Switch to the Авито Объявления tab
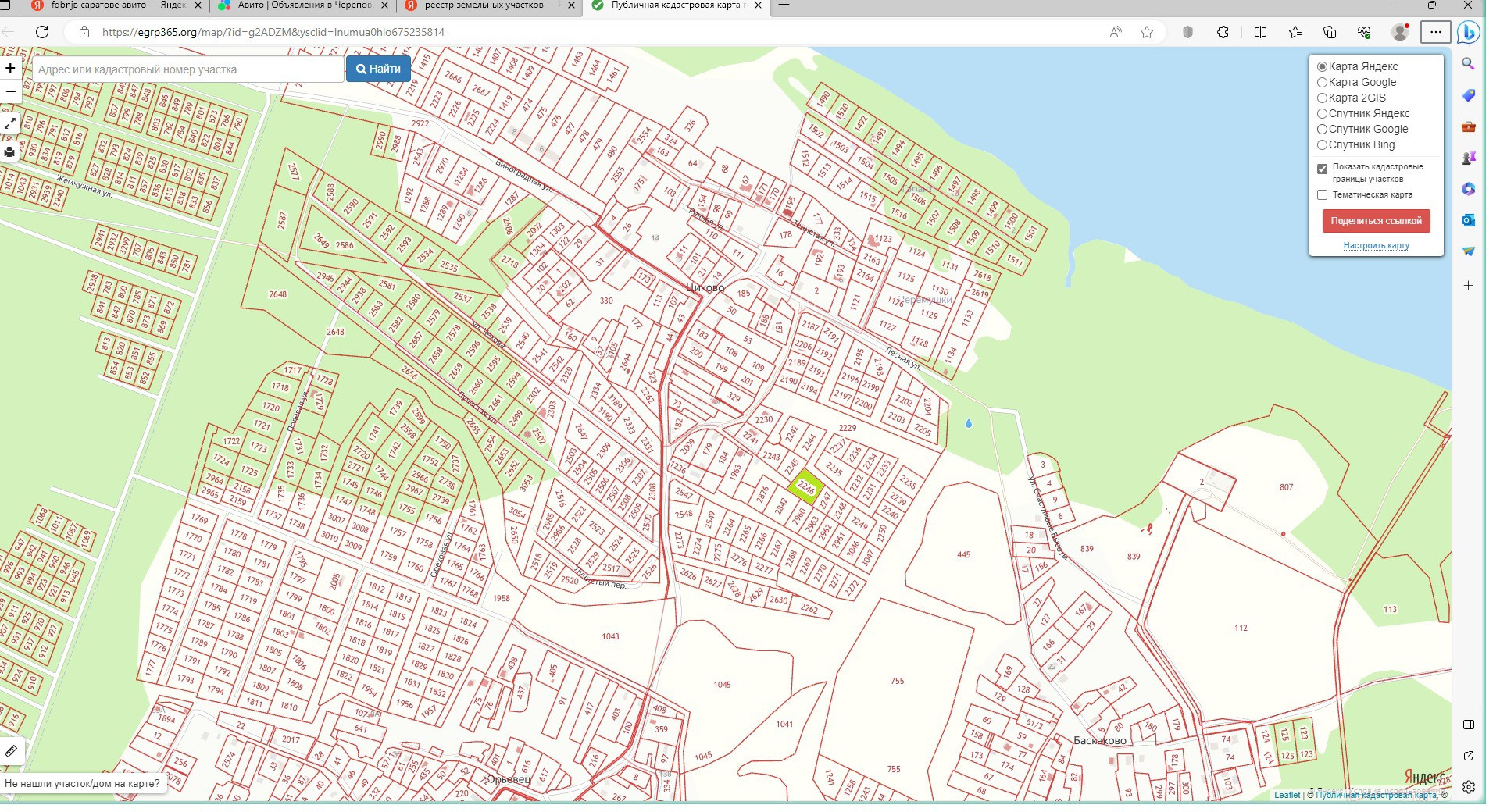 301,5
